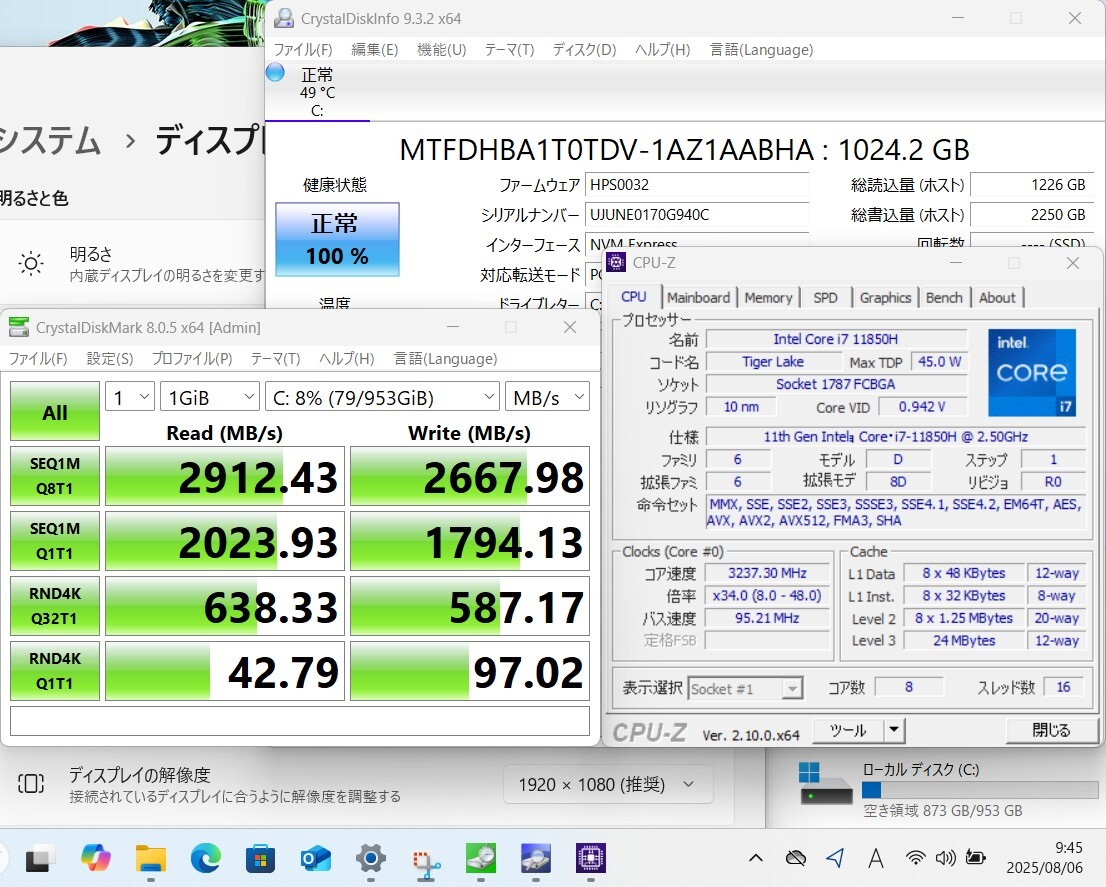Click the firmware field HPS0032
The image size is (1106, 887).
point(697,185)
